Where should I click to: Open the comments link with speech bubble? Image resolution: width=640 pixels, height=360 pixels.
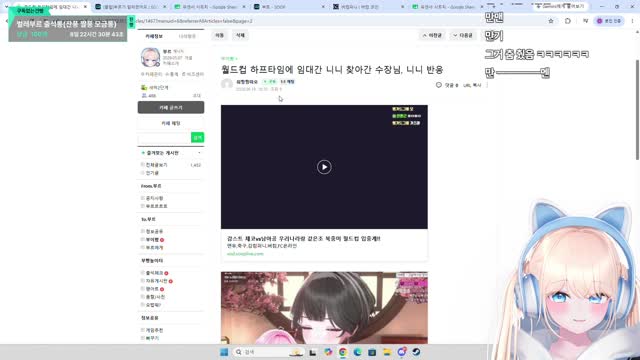click(447, 85)
